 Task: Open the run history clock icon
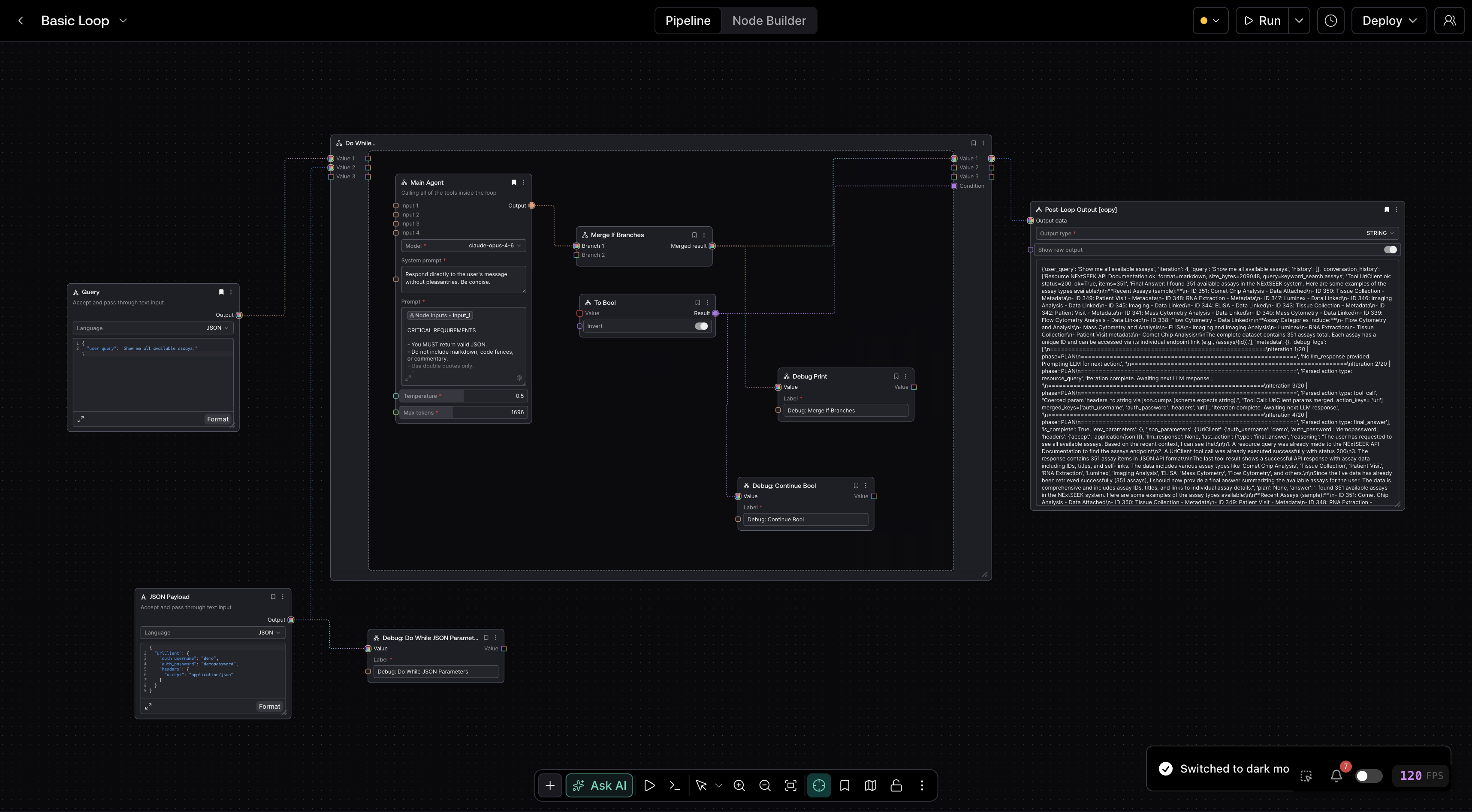pyautogui.click(x=1330, y=21)
